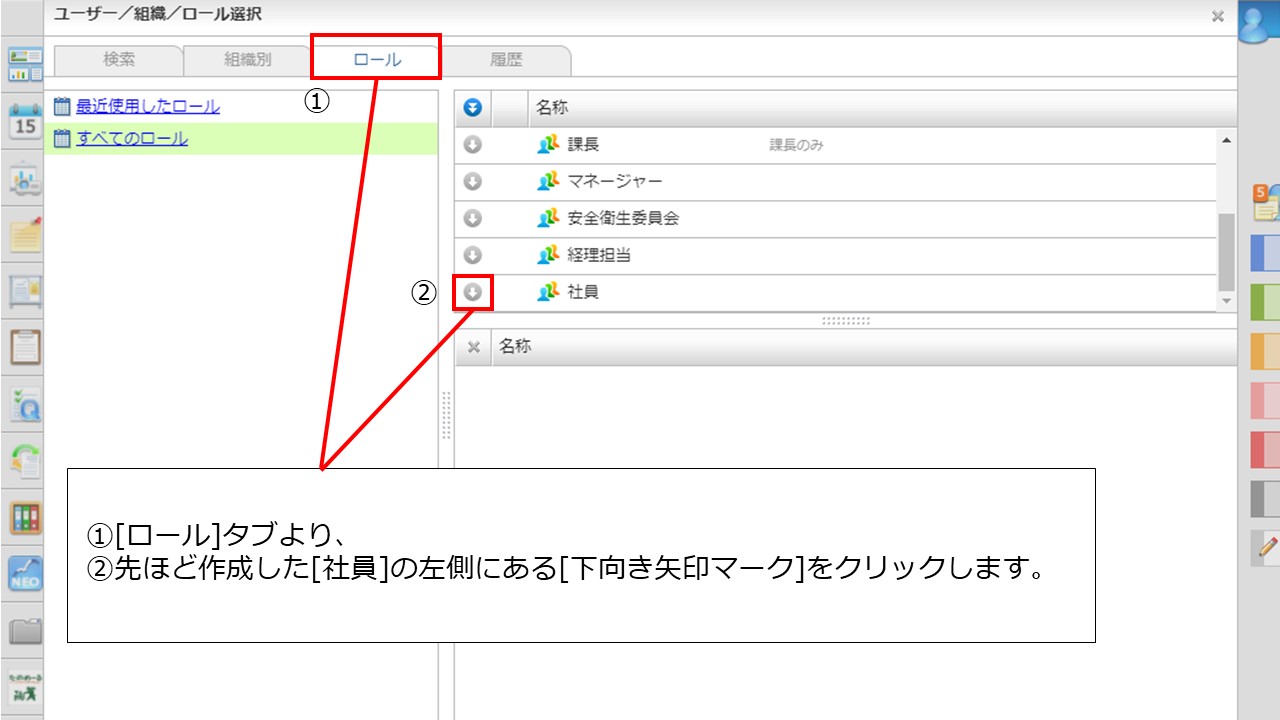Open the sticky note memo icon
The image size is (1280, 720).
click(25, 235)
